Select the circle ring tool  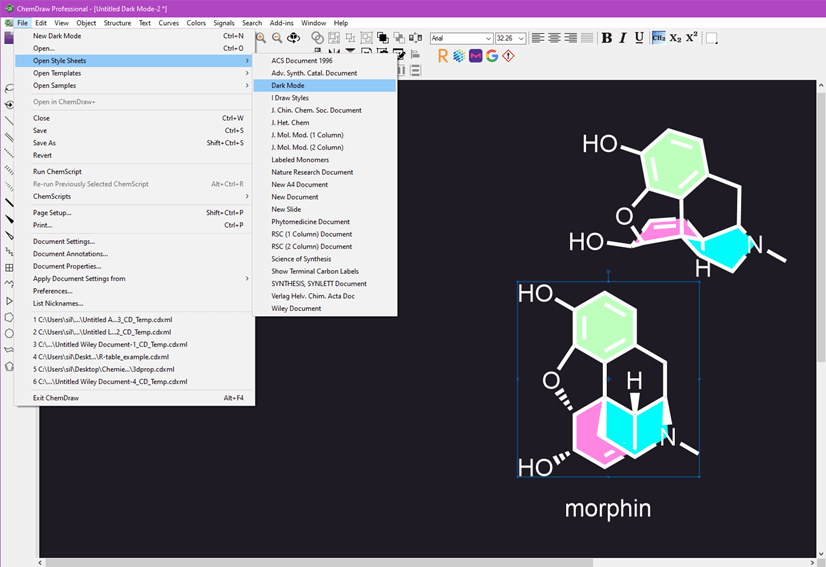pos(9,333)
